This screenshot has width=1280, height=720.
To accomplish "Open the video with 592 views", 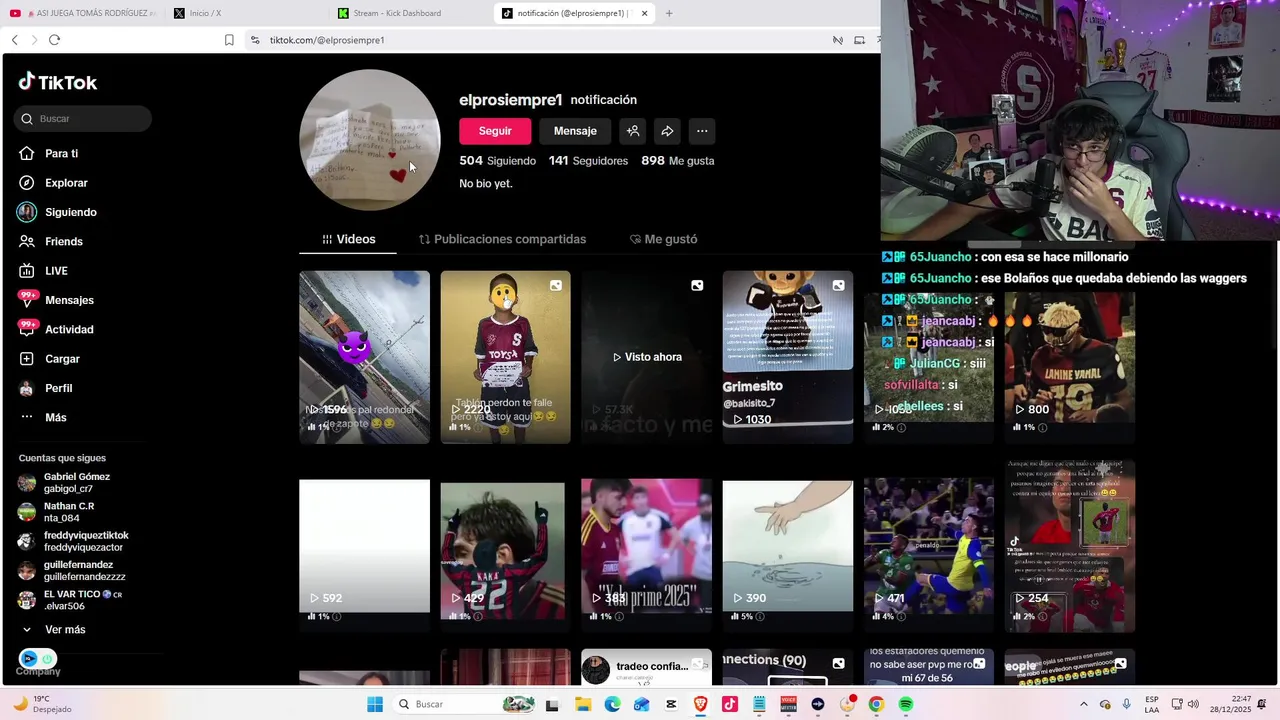I will pos(364,546).
